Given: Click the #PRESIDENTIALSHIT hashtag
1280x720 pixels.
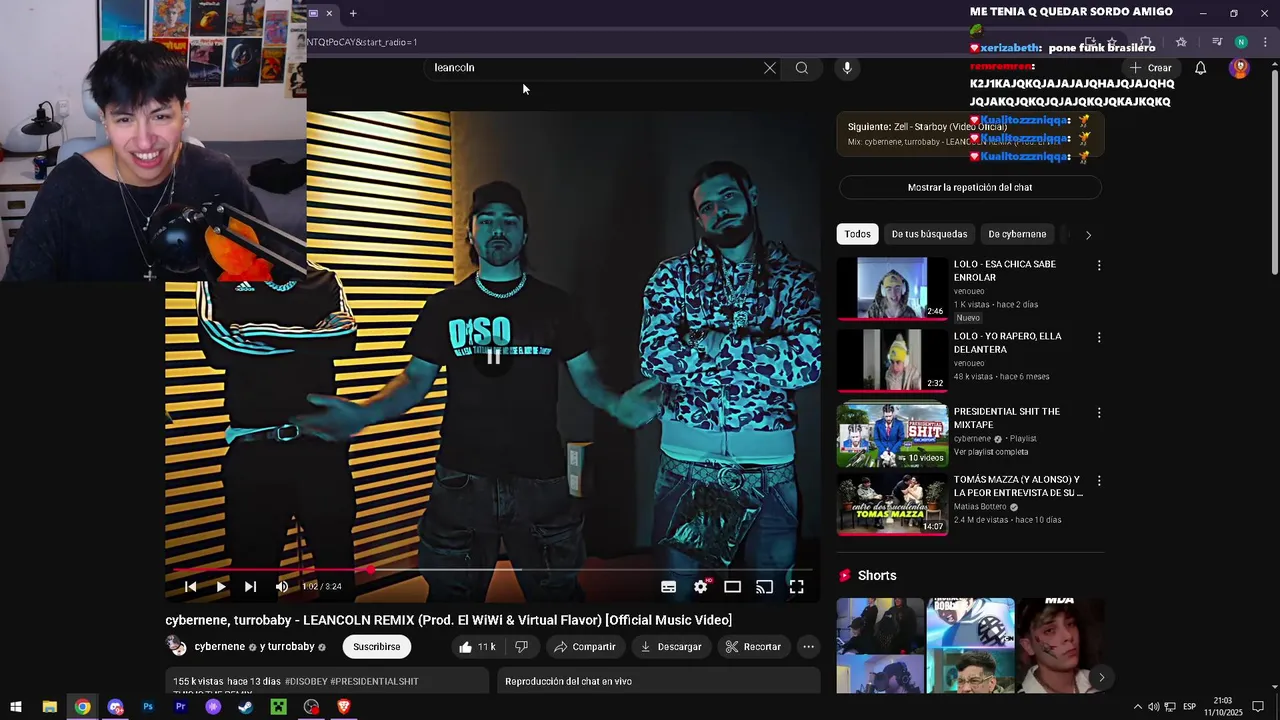Looking at the screenshot, I should click(374, 681).
